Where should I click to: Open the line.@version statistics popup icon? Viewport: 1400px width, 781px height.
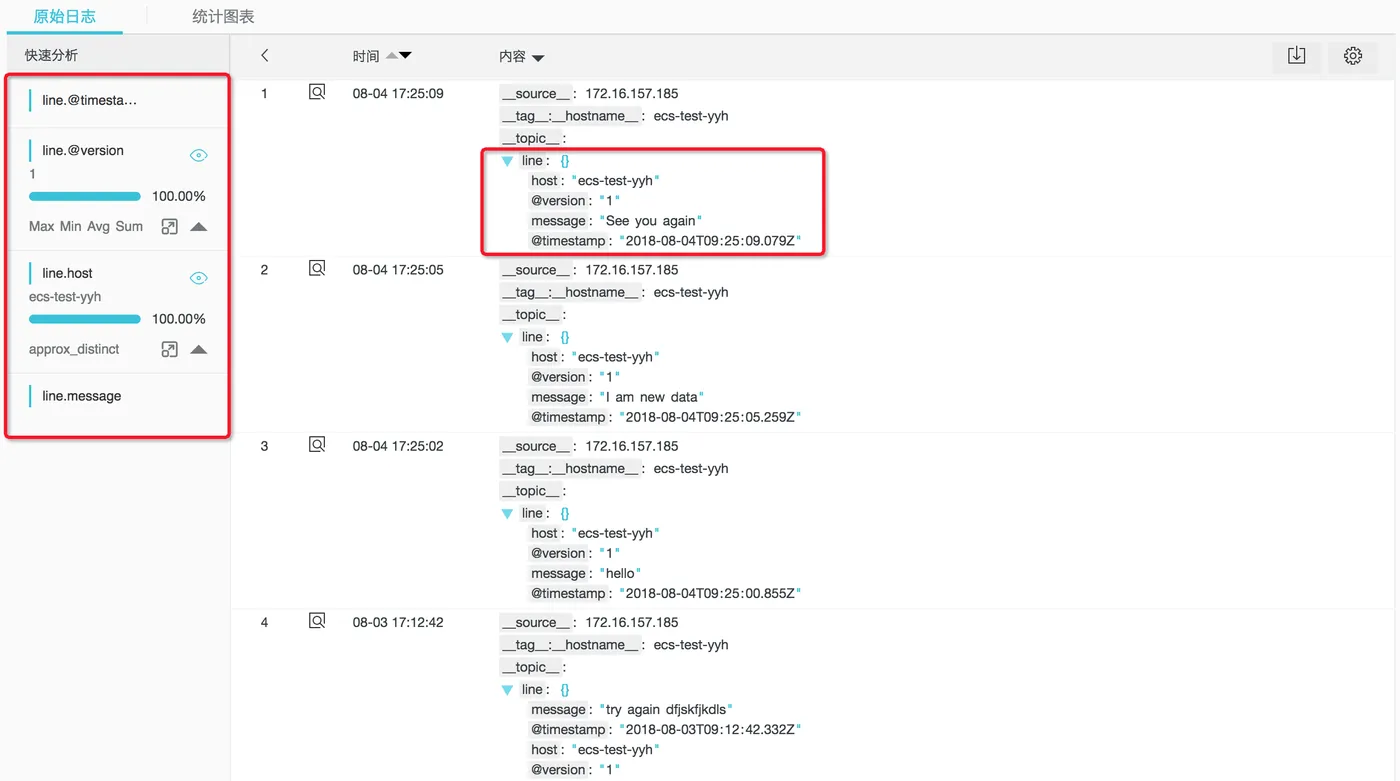169,226
